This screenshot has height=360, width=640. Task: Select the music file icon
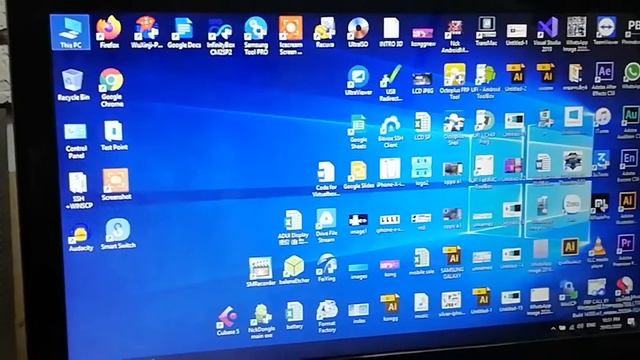(x=421, y=305)
